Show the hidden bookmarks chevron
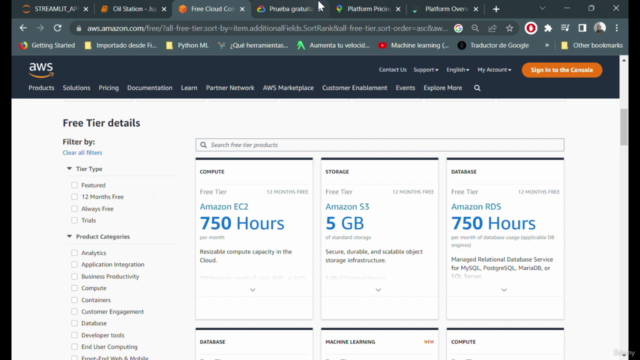Viewport: 640px width, 360px height. 547,45
